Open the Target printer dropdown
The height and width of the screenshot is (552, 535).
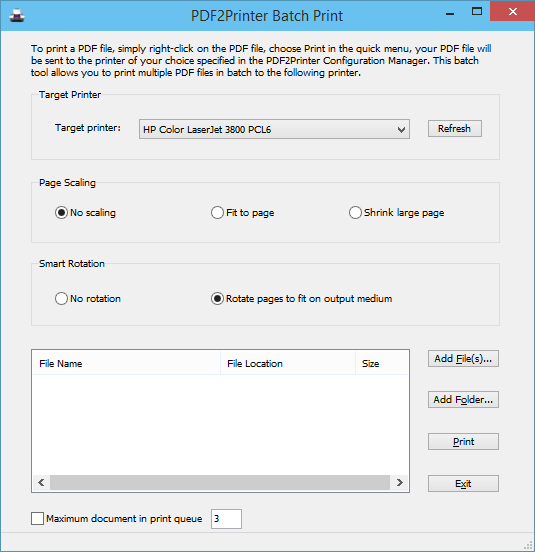(274, 129)
